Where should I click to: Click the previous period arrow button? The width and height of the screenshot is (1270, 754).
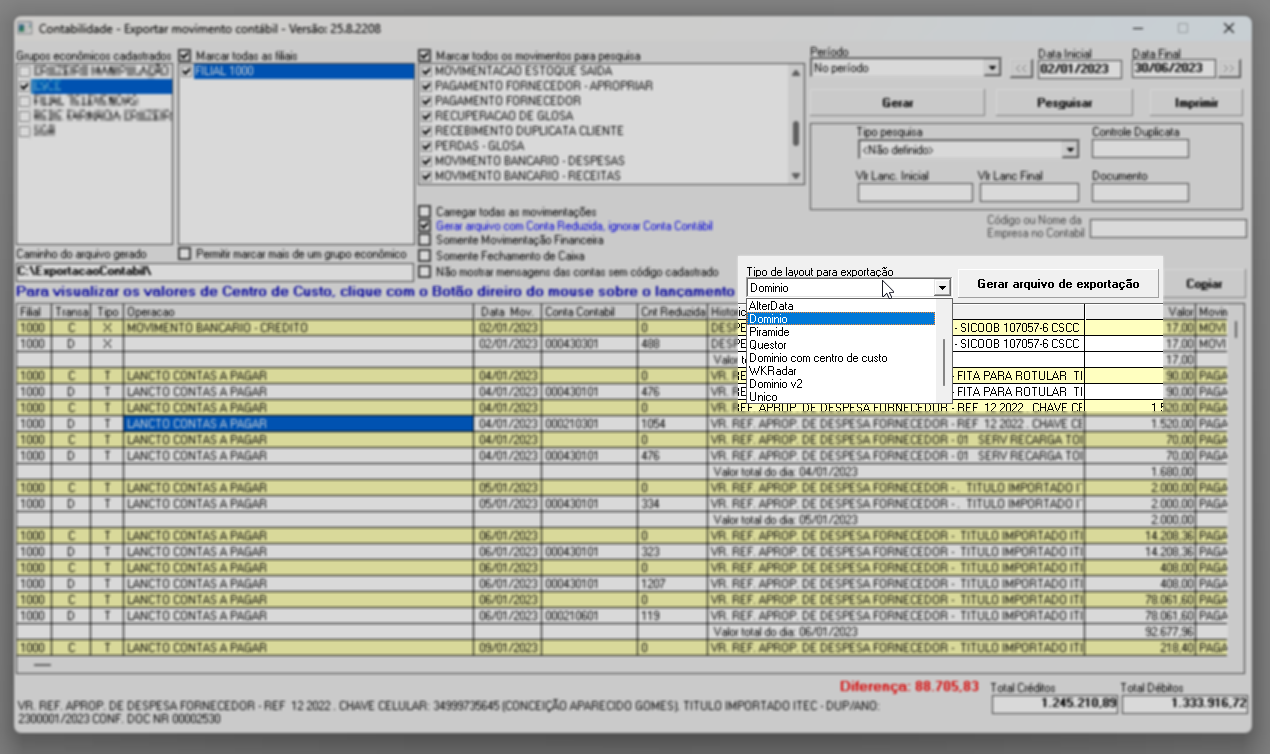coord(1021,69)
